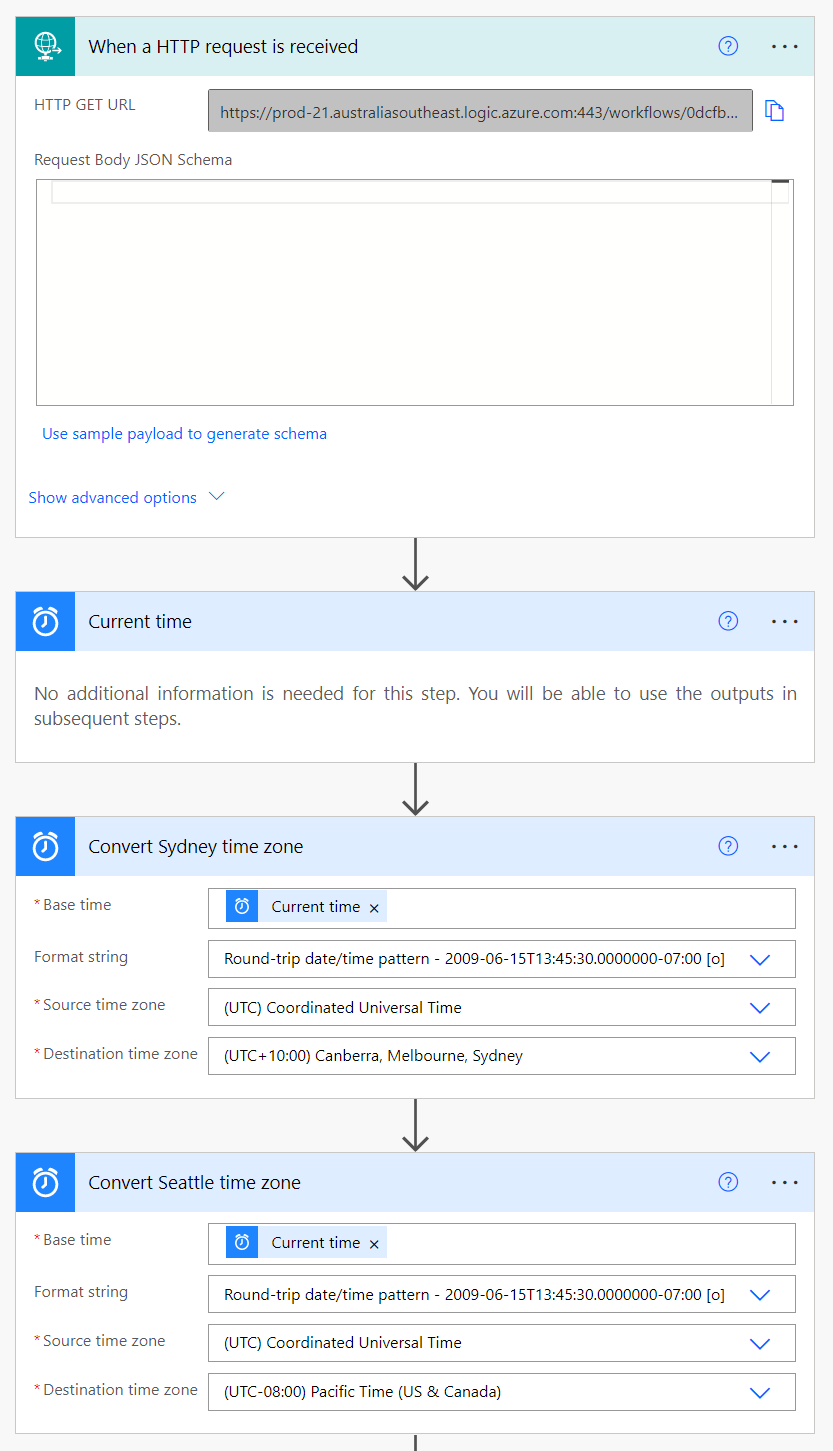This screenshot has height=1451, width=833.
Task: Open the ellipsis menu on the HTTP trigger
Action: tap(785, 46)
